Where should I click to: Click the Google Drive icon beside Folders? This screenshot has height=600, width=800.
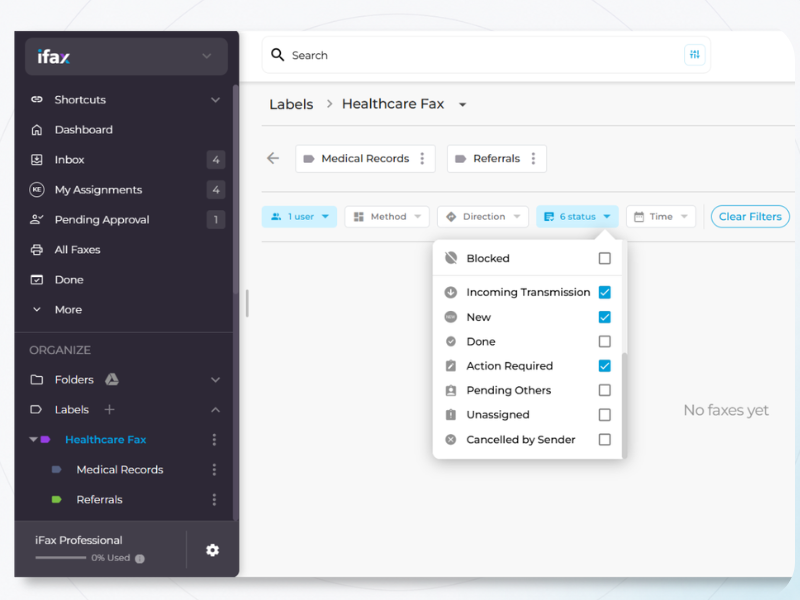pos(112,379)
